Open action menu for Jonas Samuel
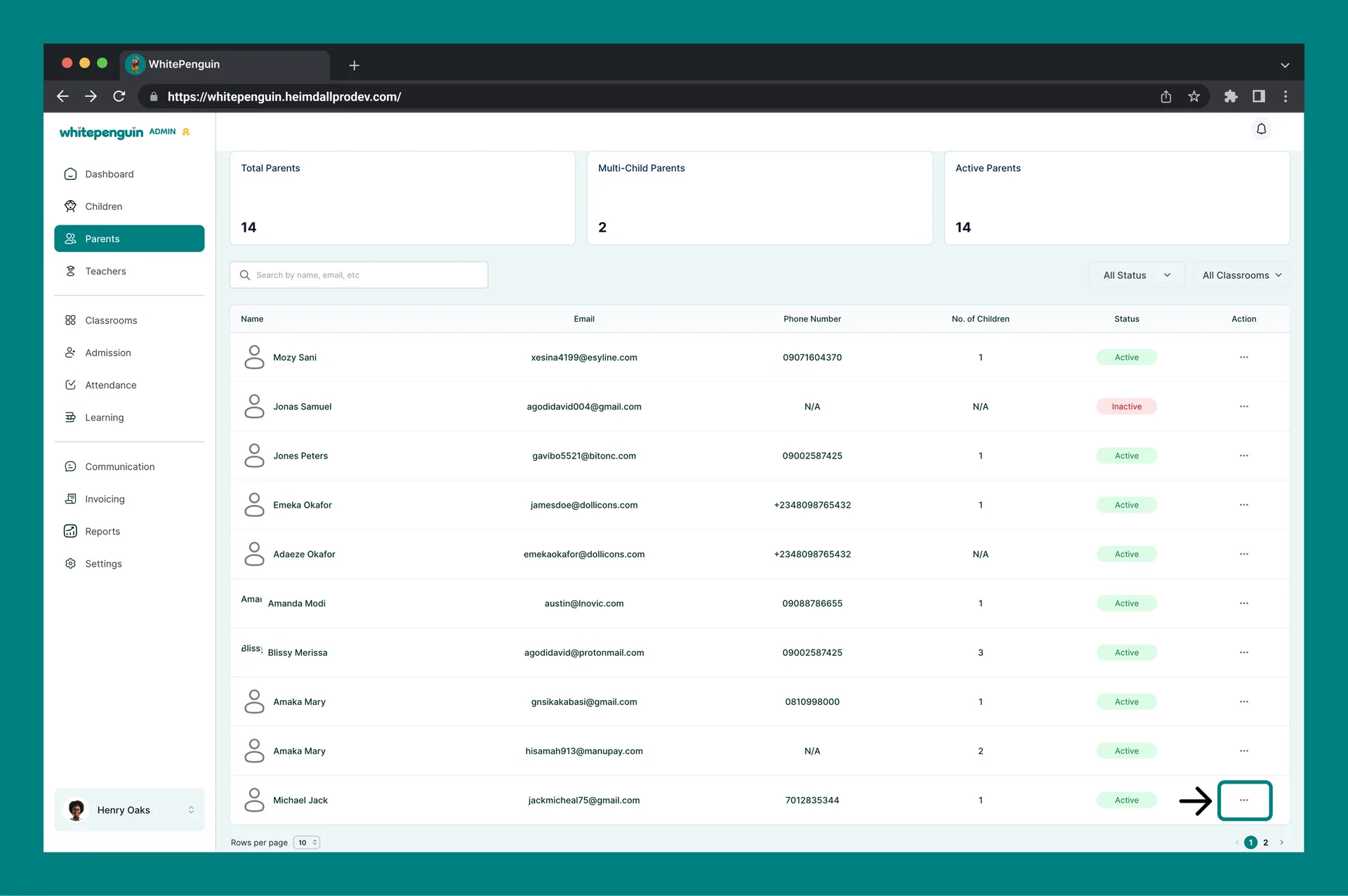Image resolution: width=1348 pixels, height=896 pixels. (x=1243, y=407)
